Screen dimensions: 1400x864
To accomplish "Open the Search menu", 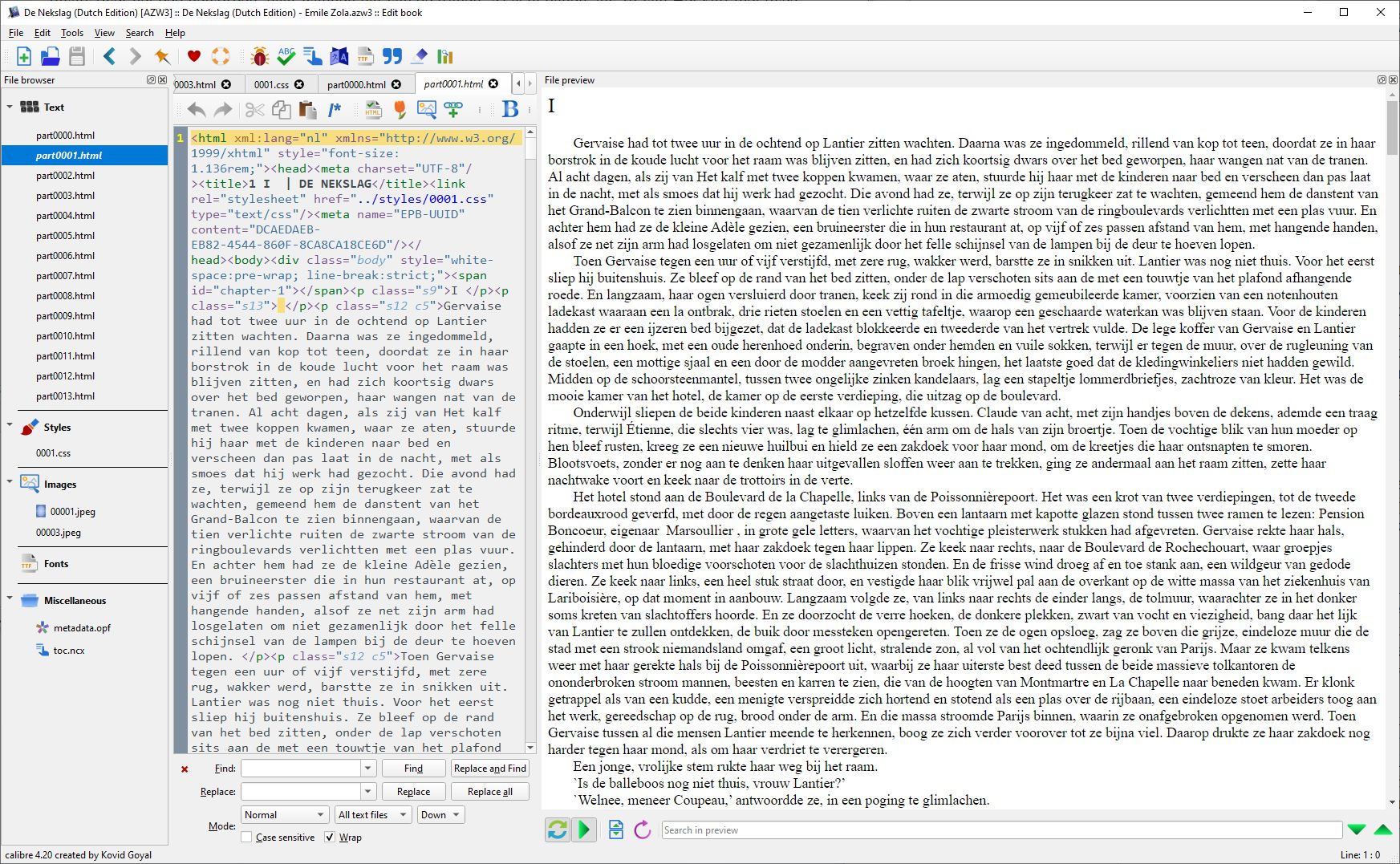I will tap(140, 33).
